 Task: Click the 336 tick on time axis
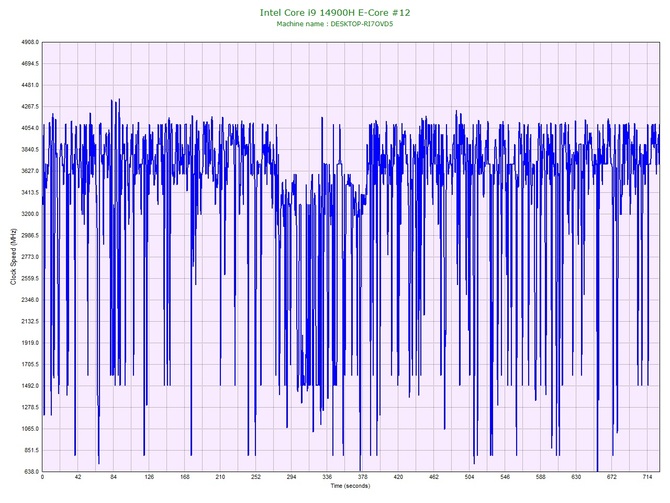click(327, 477)
